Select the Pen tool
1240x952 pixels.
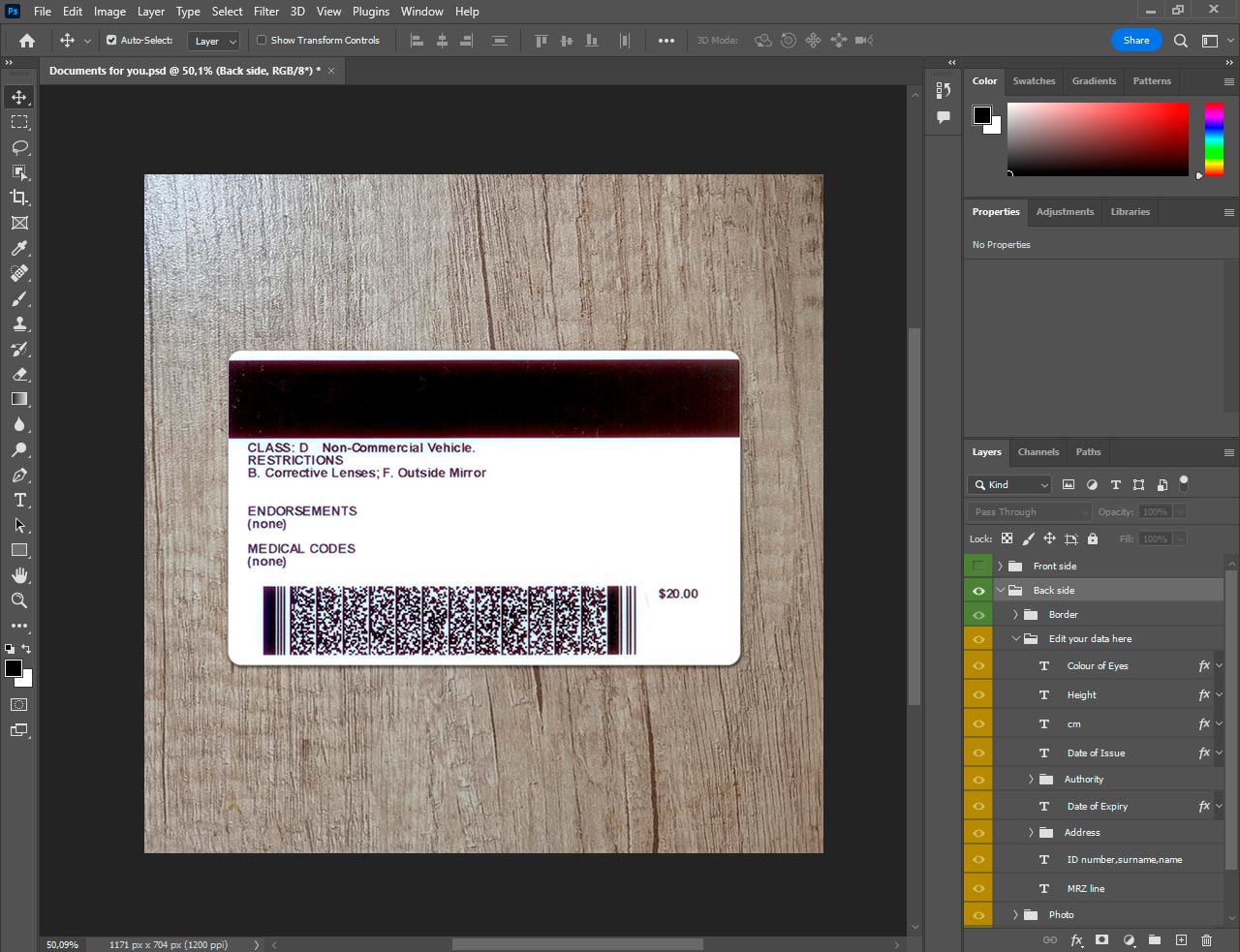point(19,475)
